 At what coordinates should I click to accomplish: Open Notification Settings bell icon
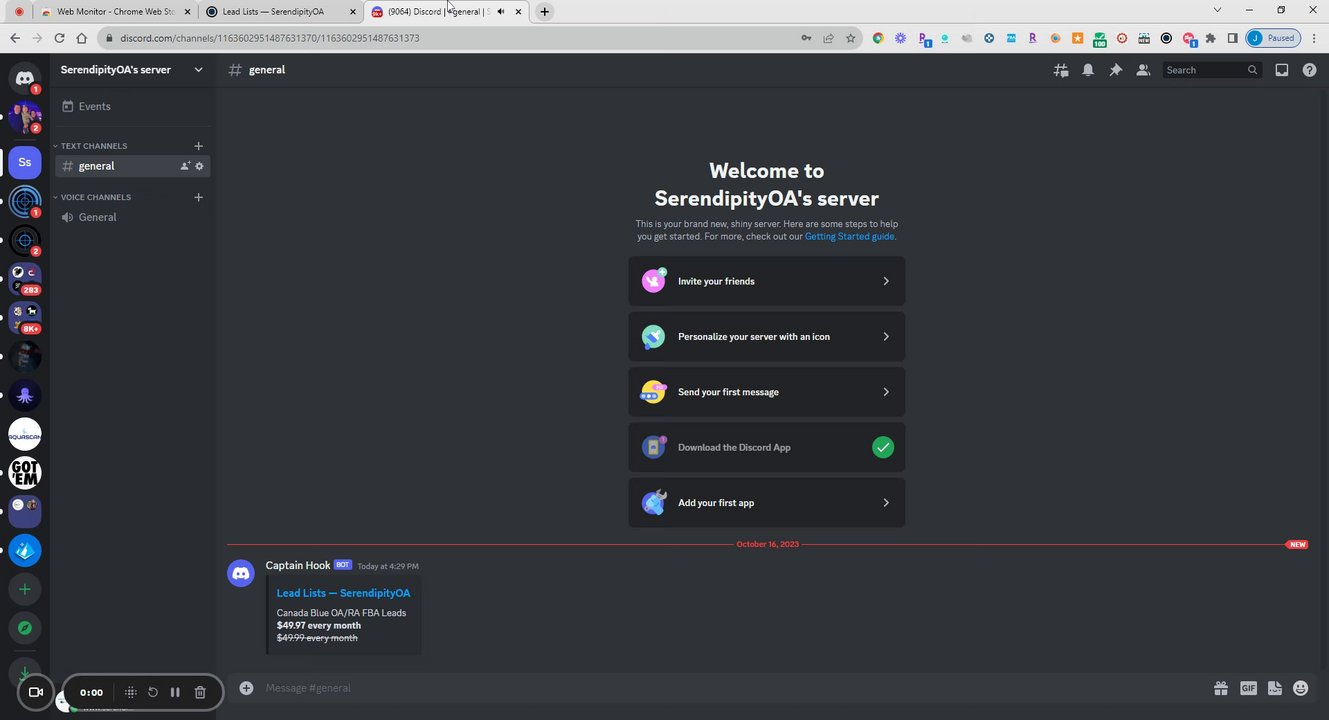pos(1088,70)
